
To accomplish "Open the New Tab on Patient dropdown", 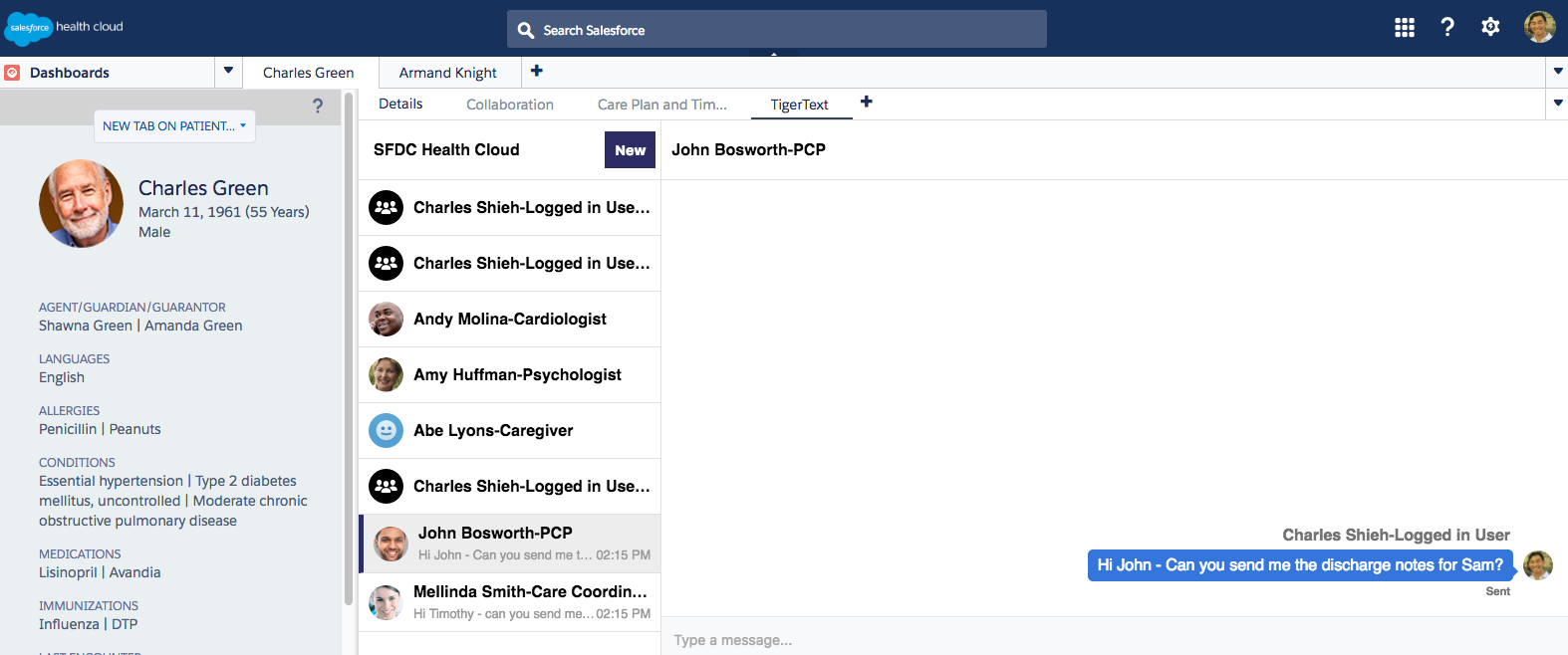I will [174, 126].
